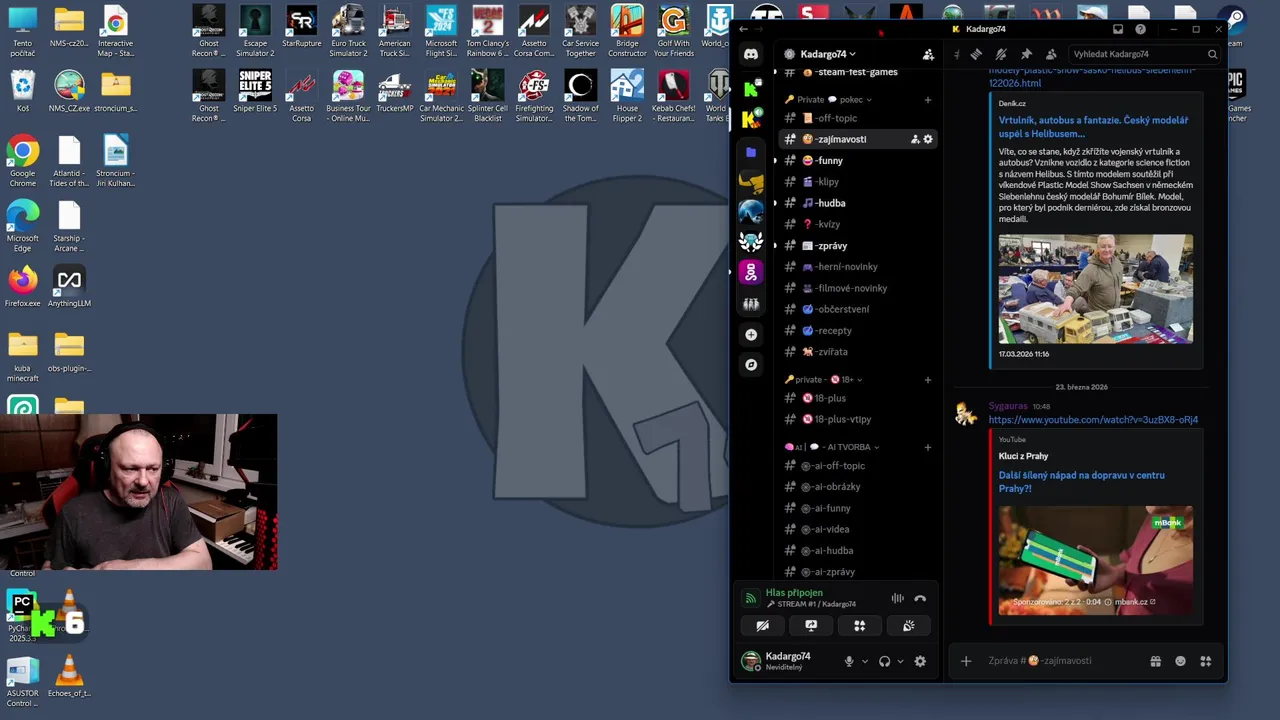Open 18-plus-vtipy channel
This screenshot has width=1280, height=720.
click(x=858, y=419)
